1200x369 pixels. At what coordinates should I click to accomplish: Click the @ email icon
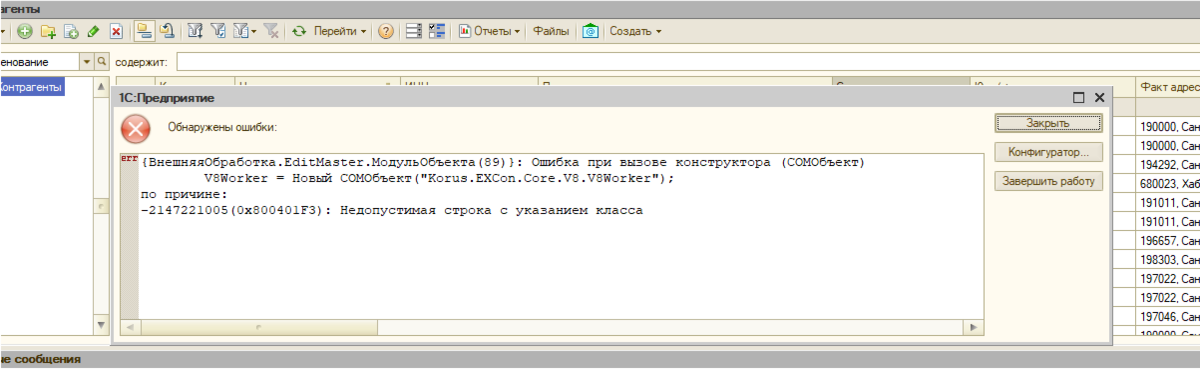coord(591,31)
